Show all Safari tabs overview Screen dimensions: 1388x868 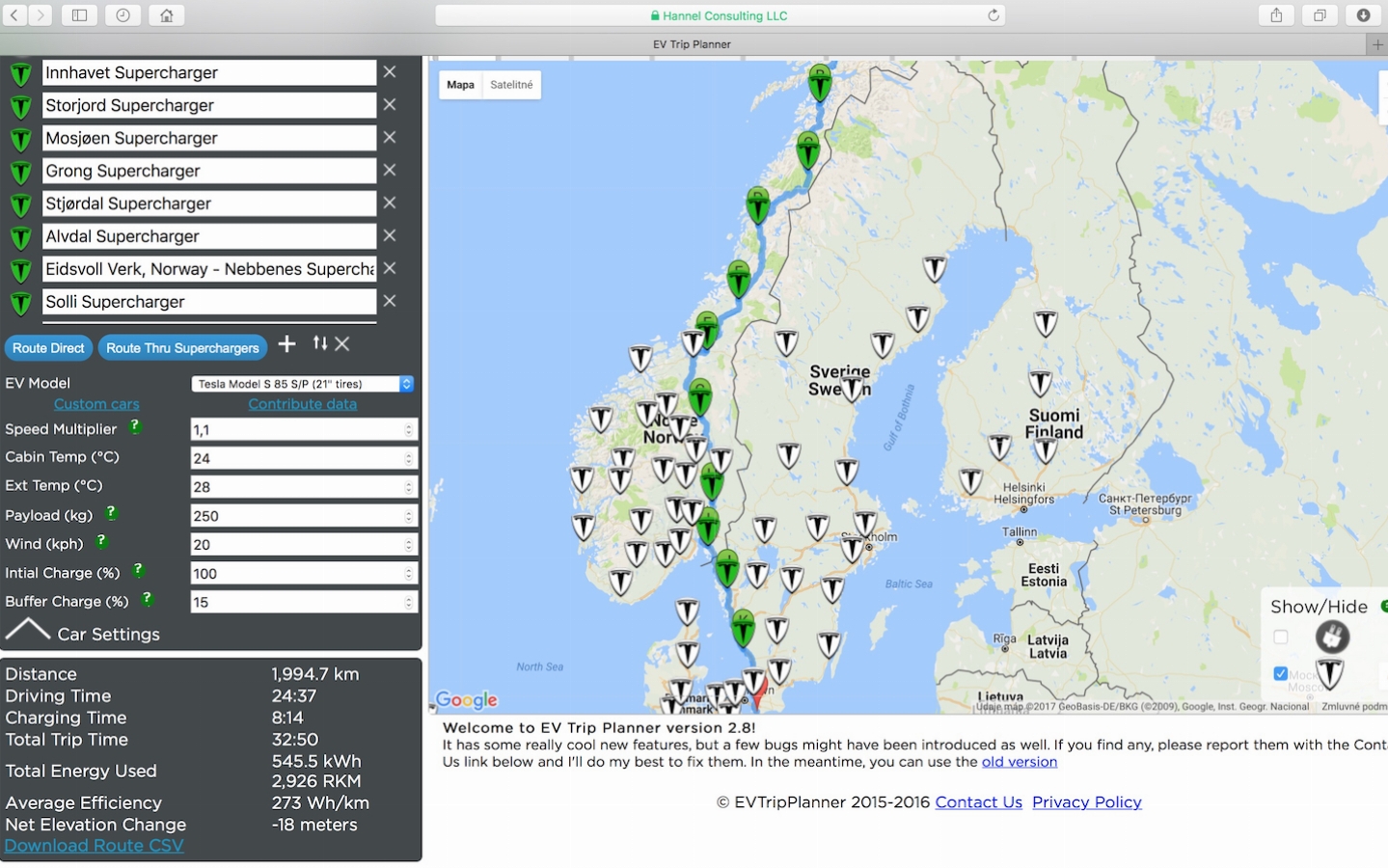pos(1320,15)
